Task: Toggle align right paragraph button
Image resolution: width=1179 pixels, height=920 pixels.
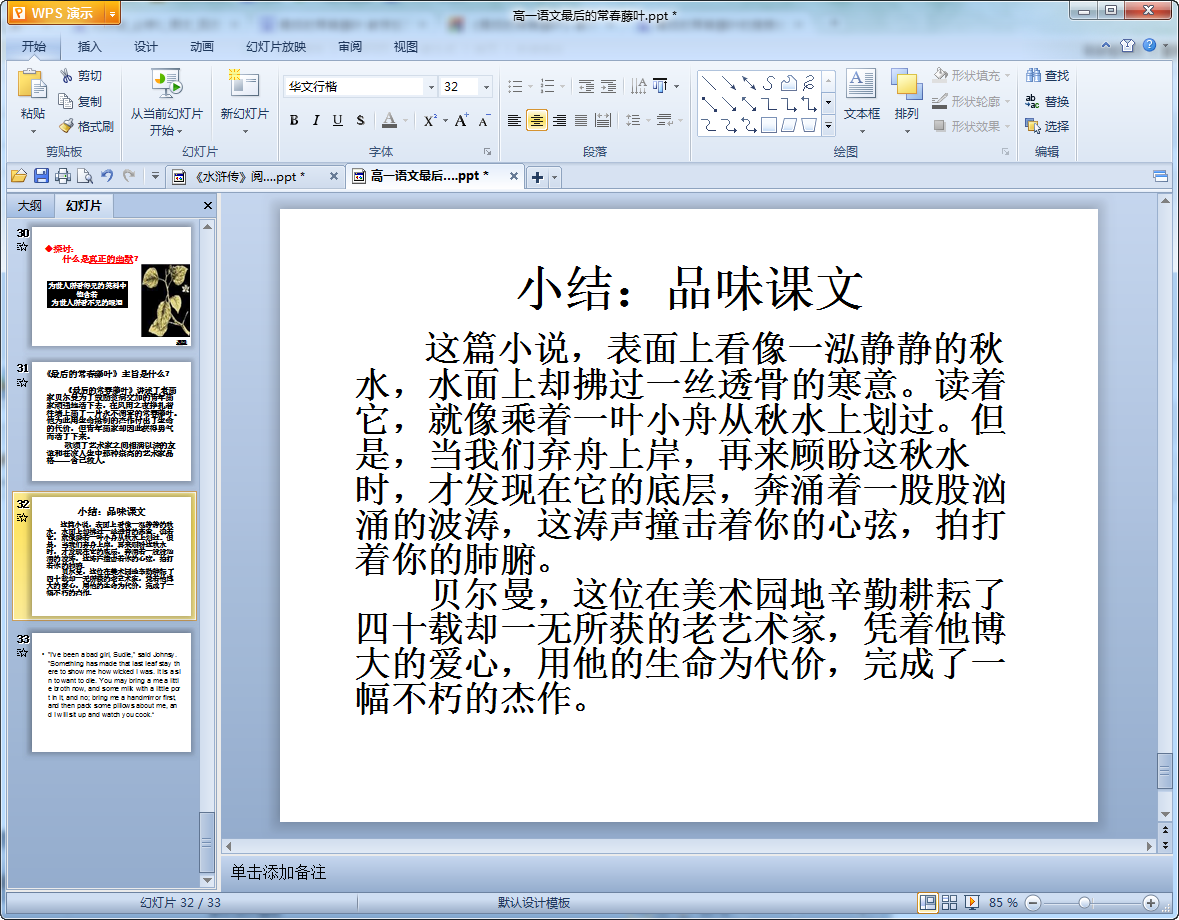Action: click(x=559, y=120)
